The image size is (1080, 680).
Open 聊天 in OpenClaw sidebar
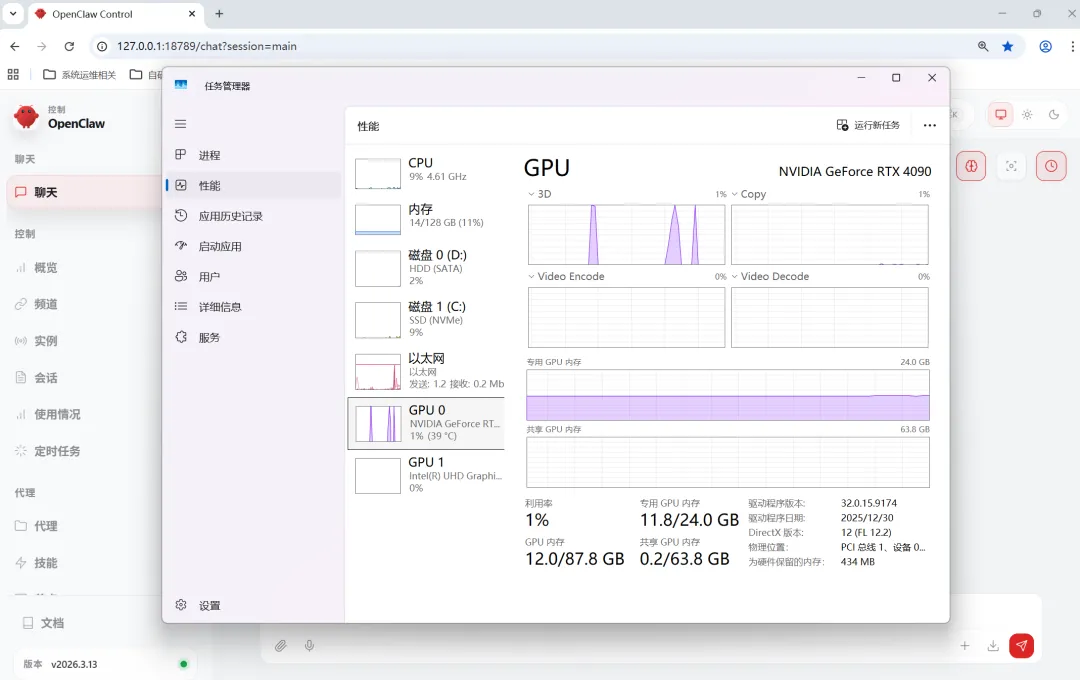click(84, 192)
